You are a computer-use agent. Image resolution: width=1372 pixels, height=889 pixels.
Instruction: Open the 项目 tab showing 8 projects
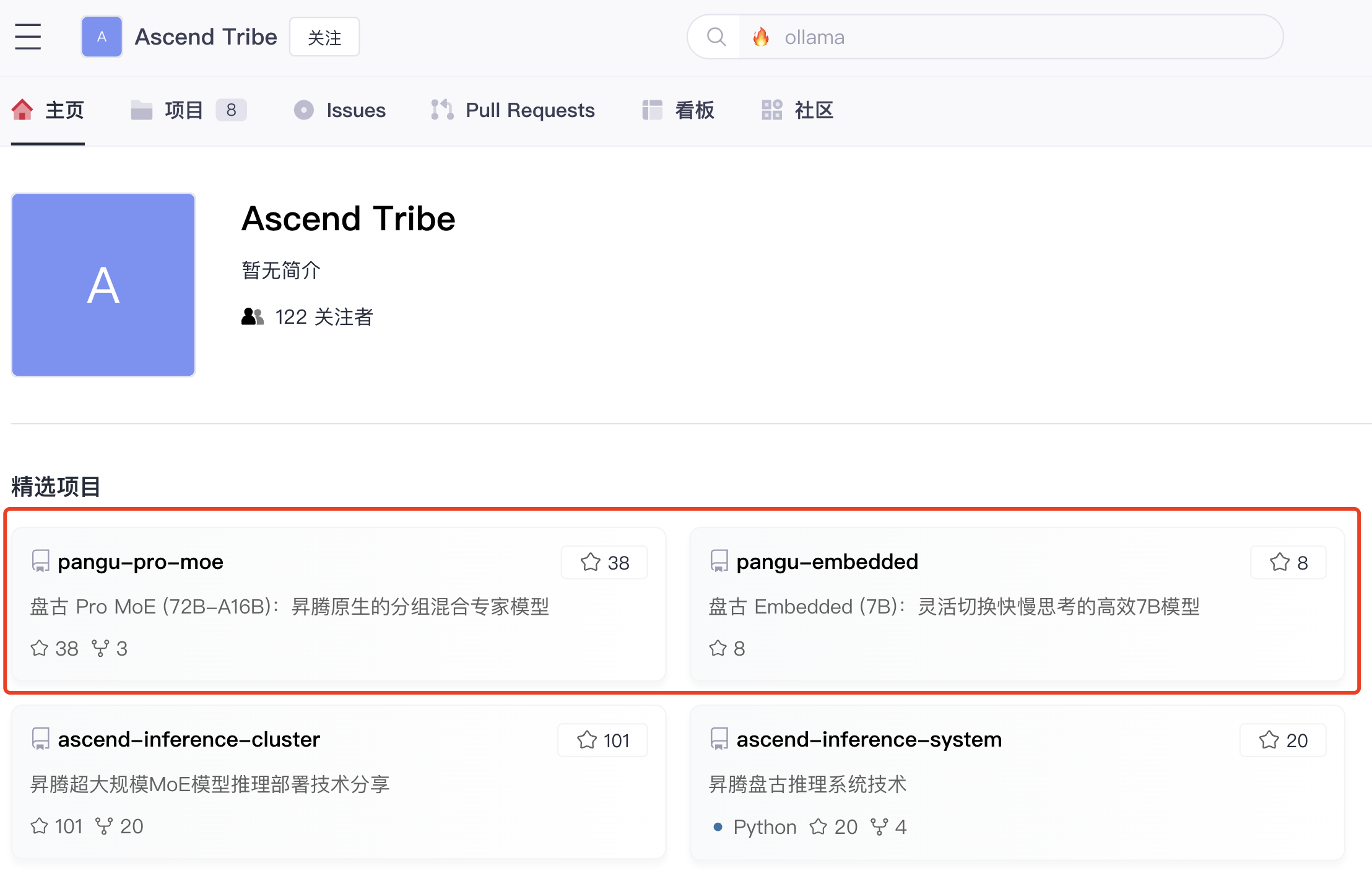(x=183, y=110)
